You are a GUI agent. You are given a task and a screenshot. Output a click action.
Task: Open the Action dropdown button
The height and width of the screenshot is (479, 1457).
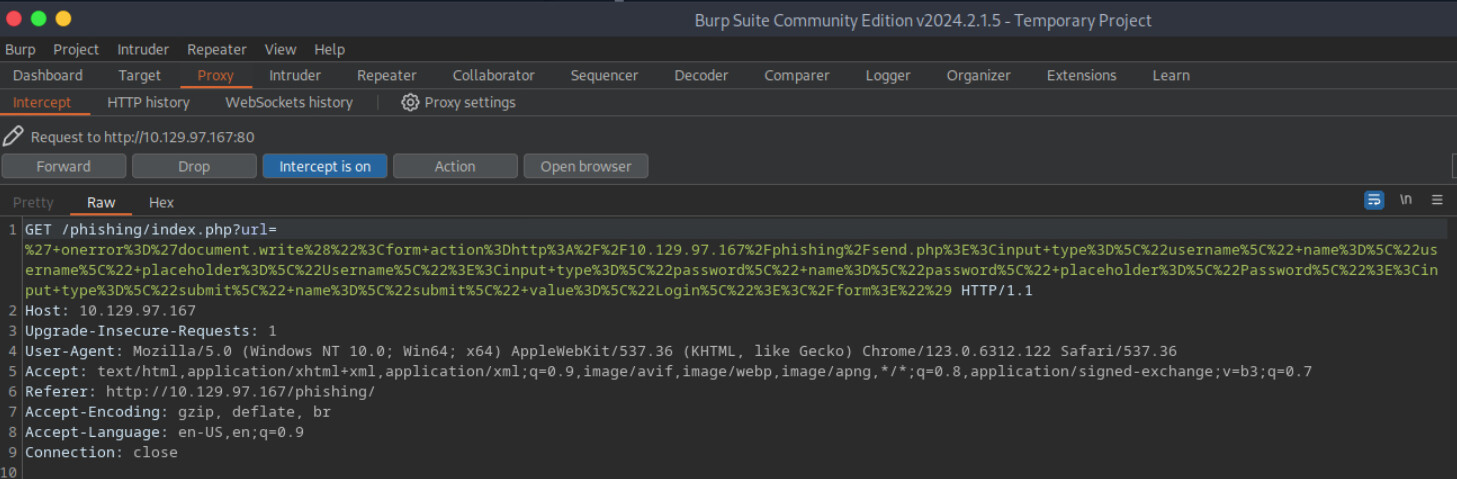(455, 166)
